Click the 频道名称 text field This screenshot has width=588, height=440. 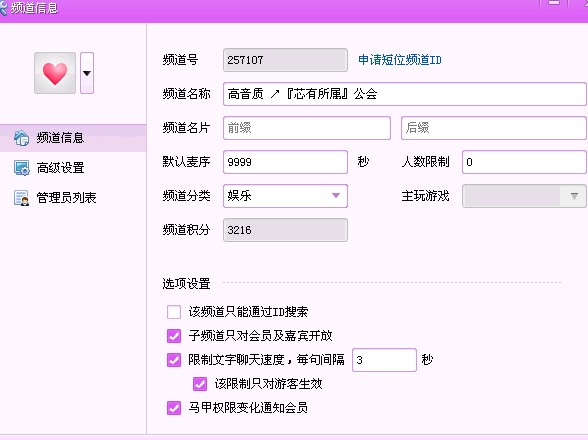(x=405, y=94)
